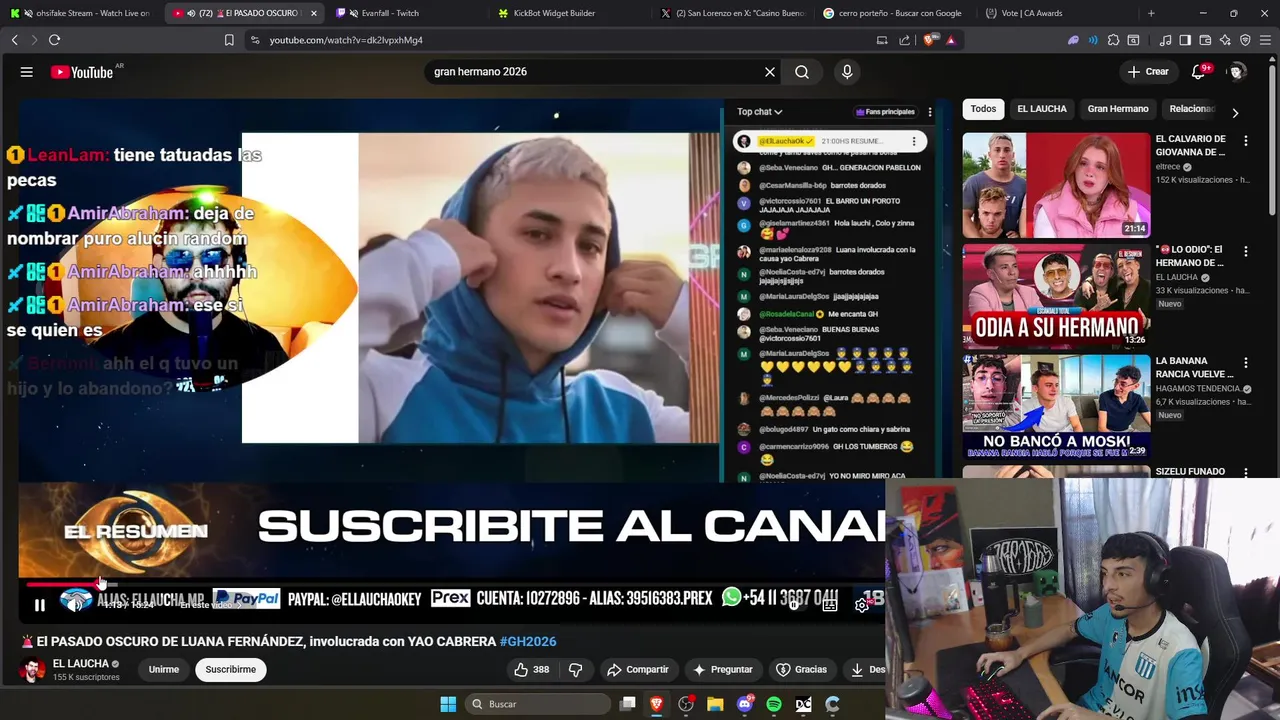Viewport: 1280px width, 720px height.
Task: Reload the page with the refresh icon
Action: coord(54,40)
